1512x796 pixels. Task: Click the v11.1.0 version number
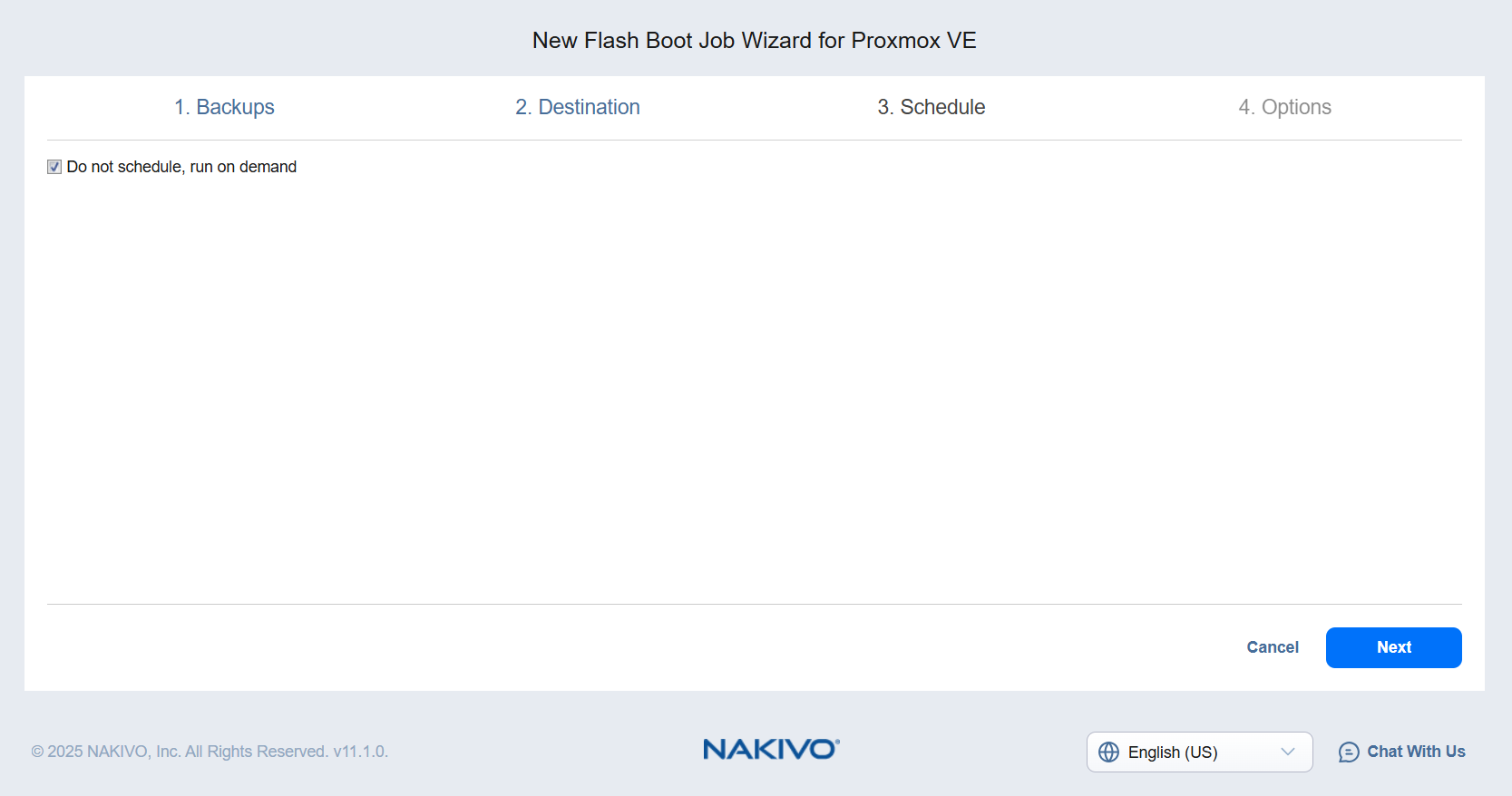point(360,752)
